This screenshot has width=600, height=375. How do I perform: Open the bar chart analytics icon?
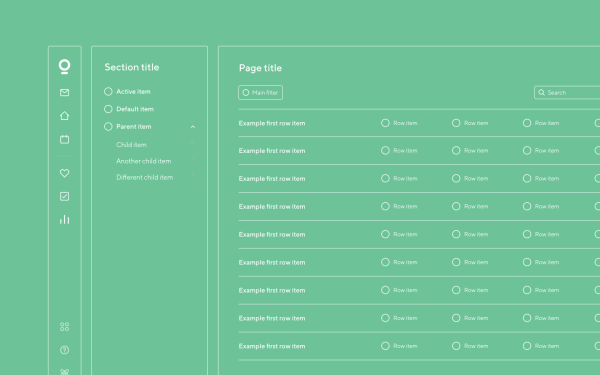point(65,219)
